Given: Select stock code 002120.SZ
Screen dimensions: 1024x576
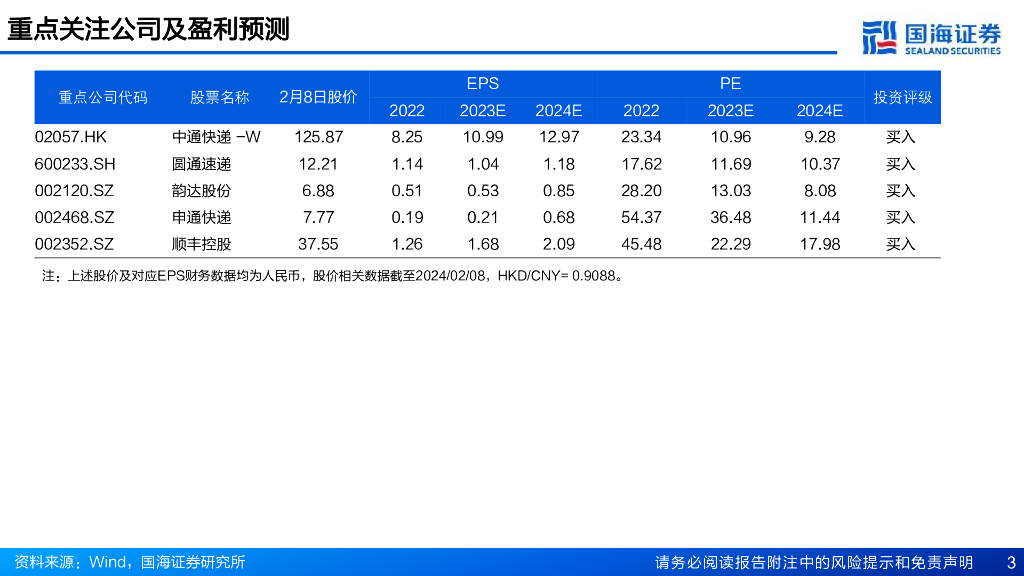Looking at the screenshot, I should click(74, 191).
